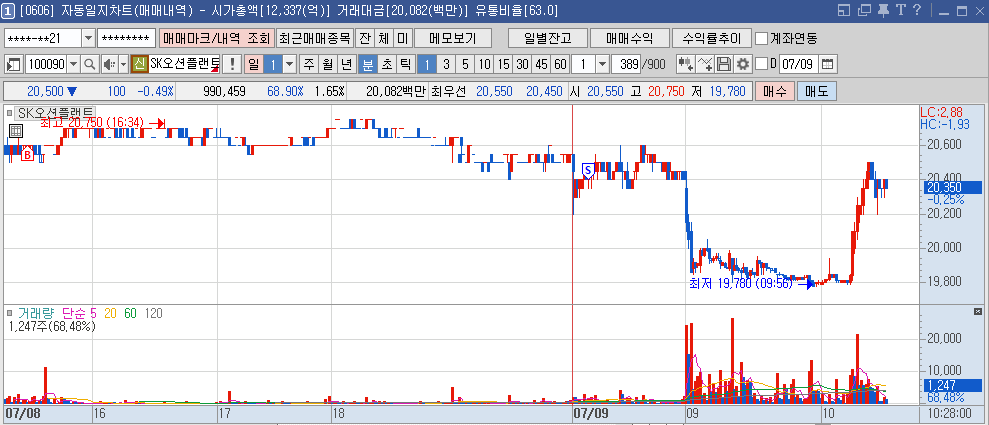Click the 매도 sell button
989x425 pixels.
click(817, 91)
